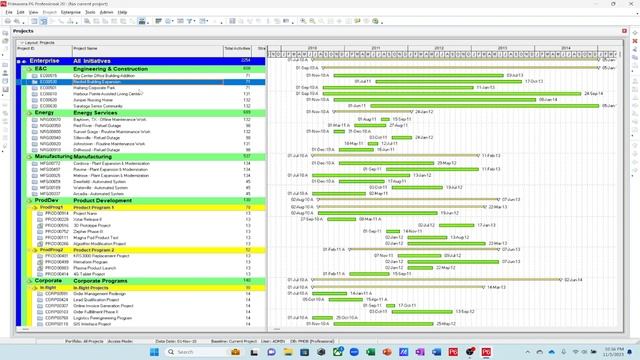Open the Windows Start menu
The image size is (640, 360).
pos(154,352)
